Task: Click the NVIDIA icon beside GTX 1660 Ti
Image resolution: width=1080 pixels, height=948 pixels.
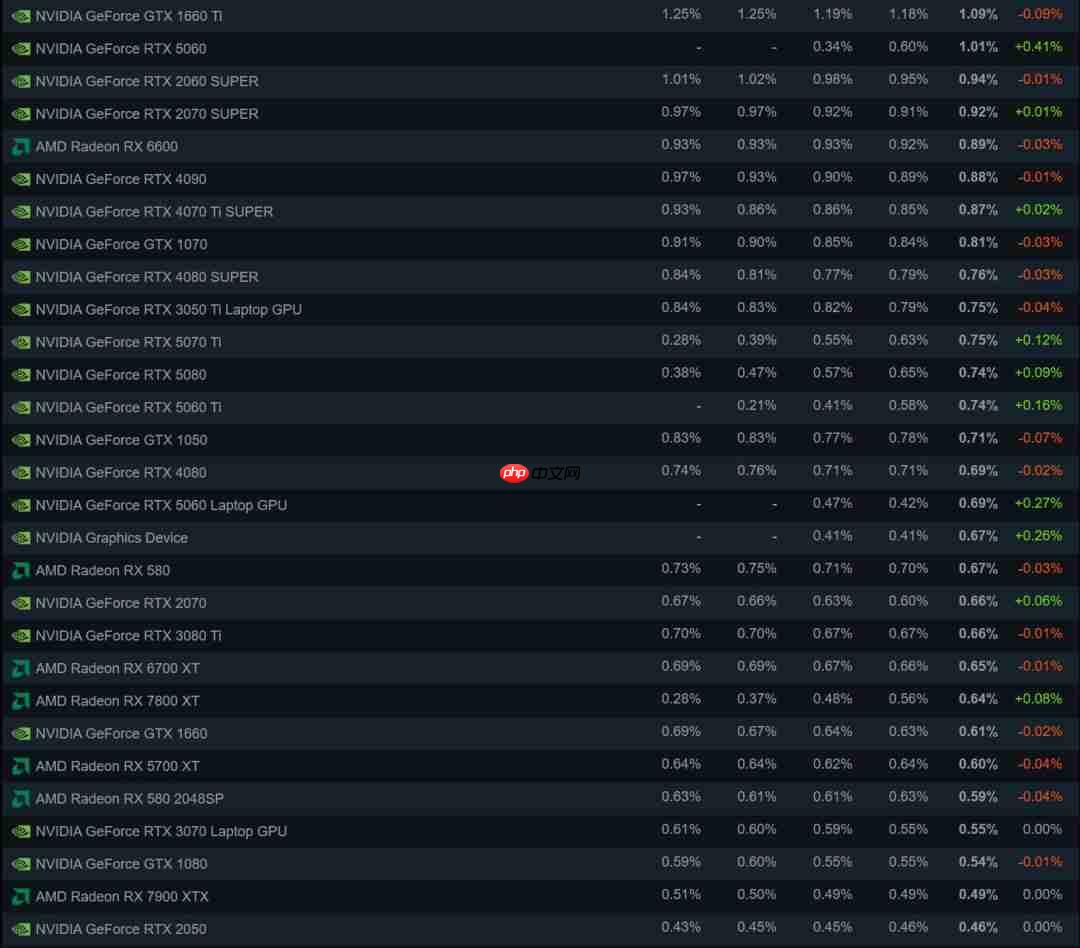Action: pos(21,16)
